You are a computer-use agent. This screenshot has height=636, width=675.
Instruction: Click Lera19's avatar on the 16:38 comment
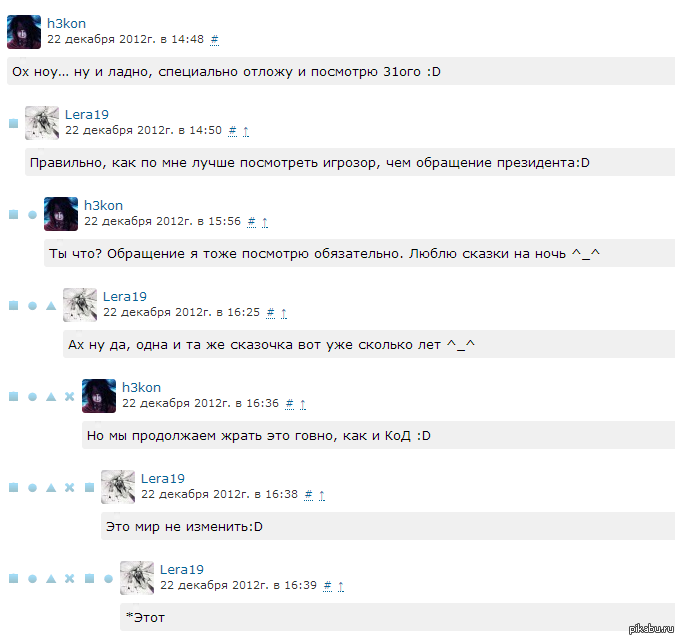[118, 487]
